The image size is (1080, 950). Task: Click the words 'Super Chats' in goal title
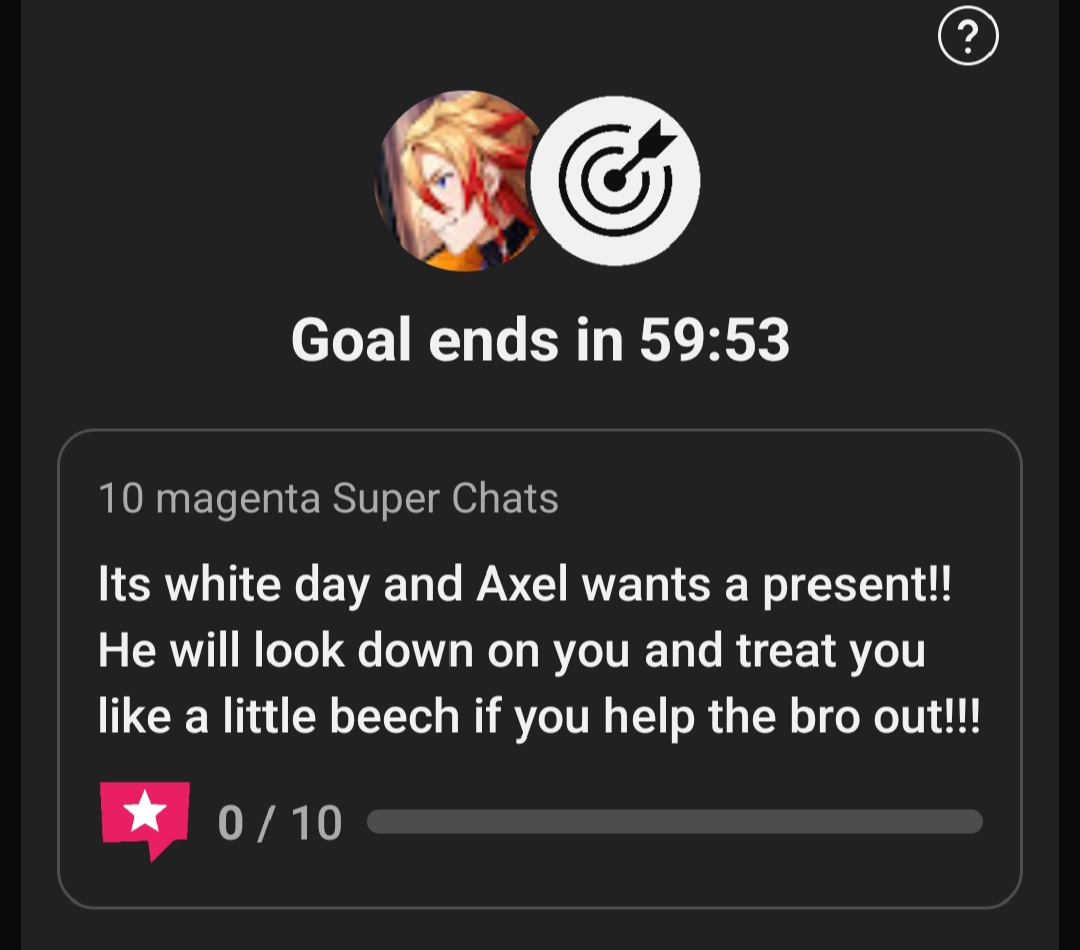[x=445, y=499]
